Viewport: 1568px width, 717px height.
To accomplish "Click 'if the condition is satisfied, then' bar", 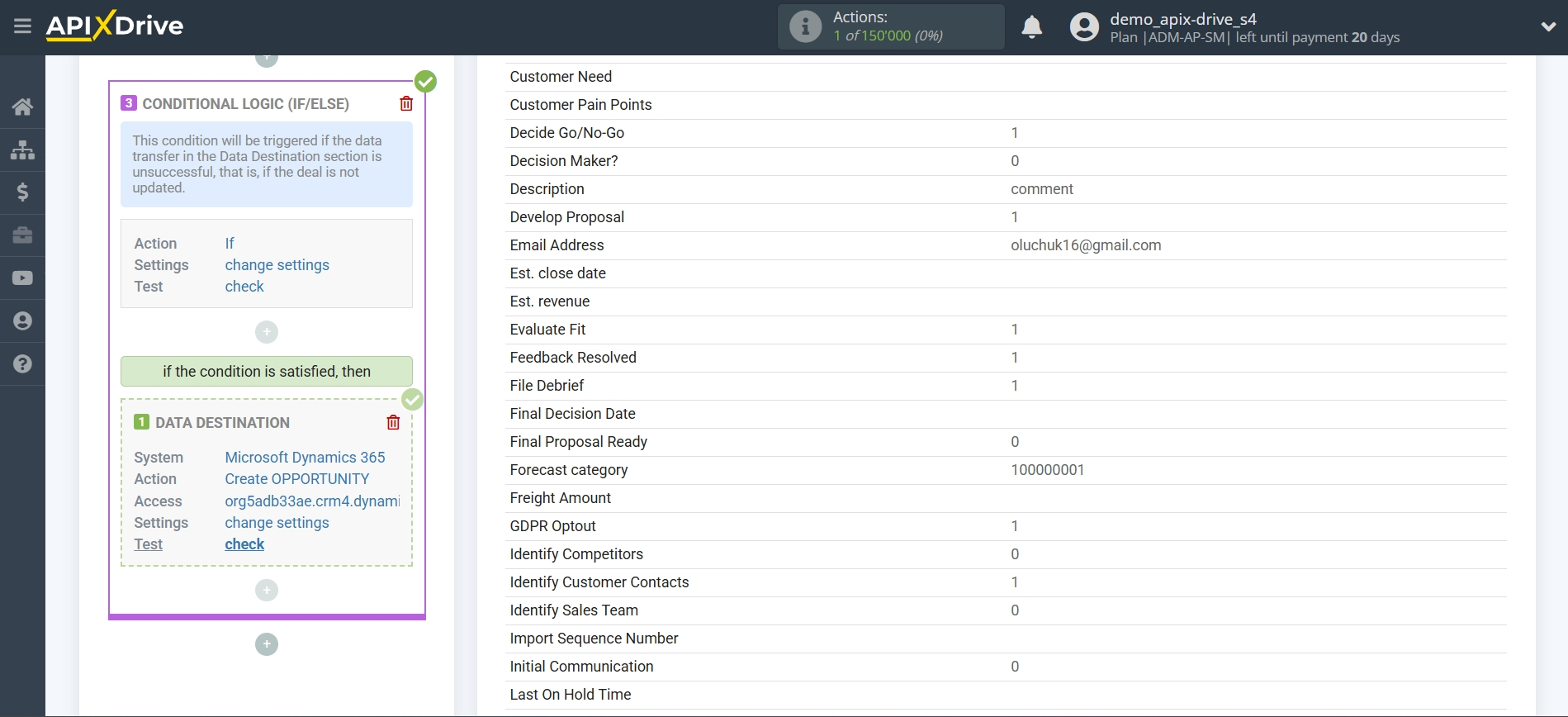I will pyautogui.click(x=267, y=372).
